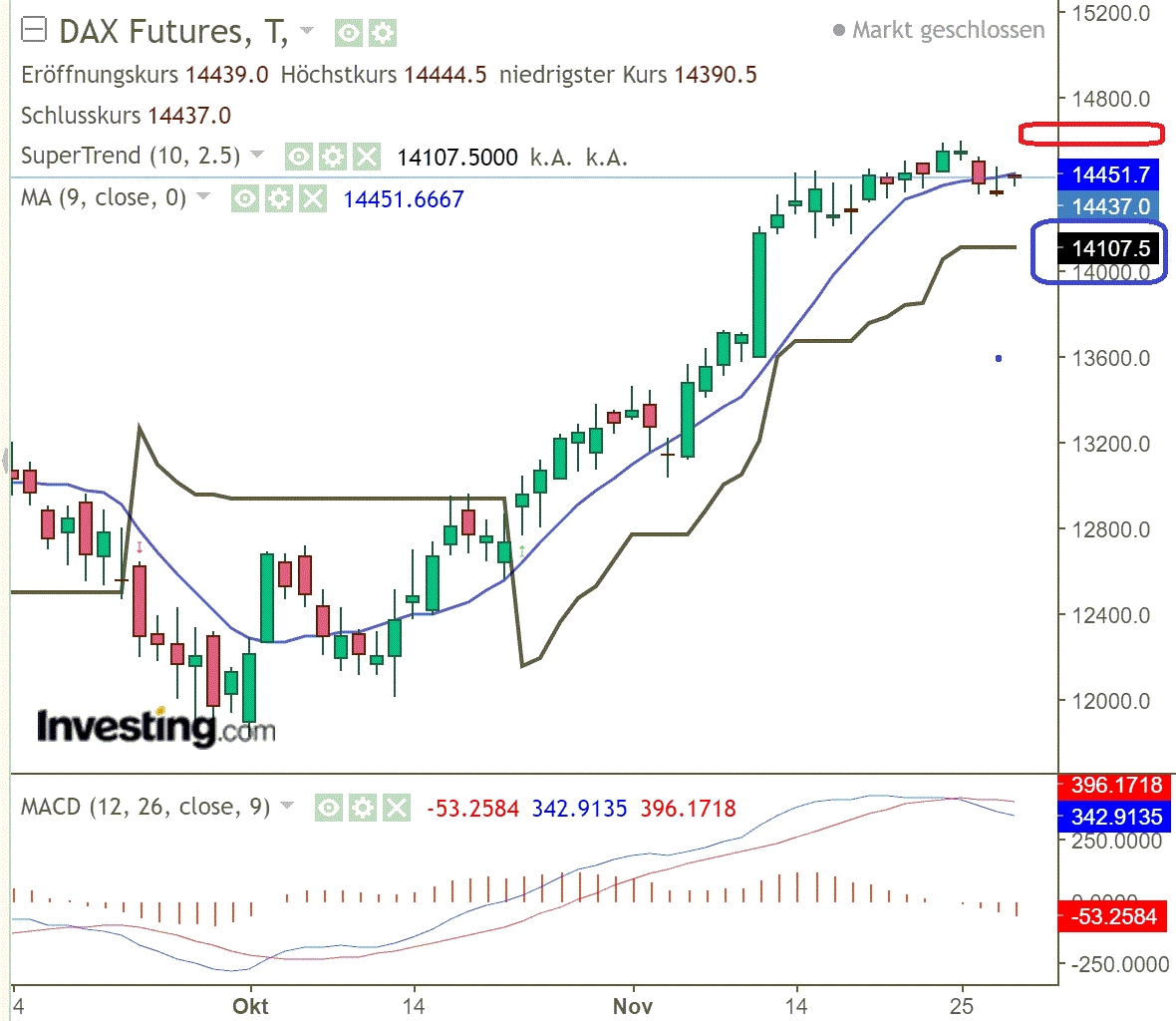Remove the SuperTrend indicator with its X icon
This screenshot has height=1021, width=1176.
tap(365, 156)
